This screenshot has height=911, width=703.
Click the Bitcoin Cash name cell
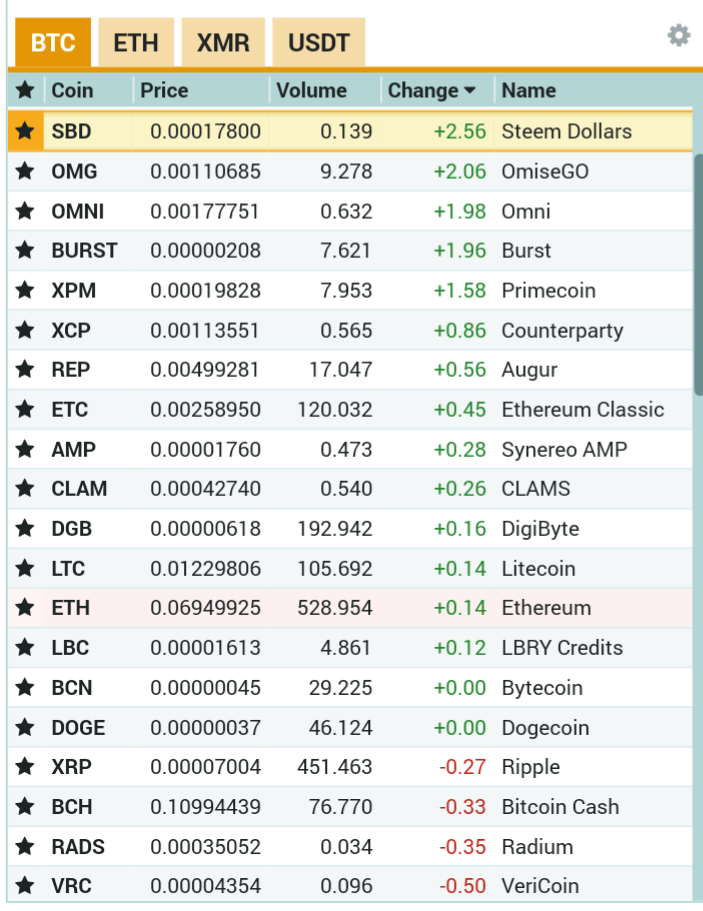coord(561,806)
